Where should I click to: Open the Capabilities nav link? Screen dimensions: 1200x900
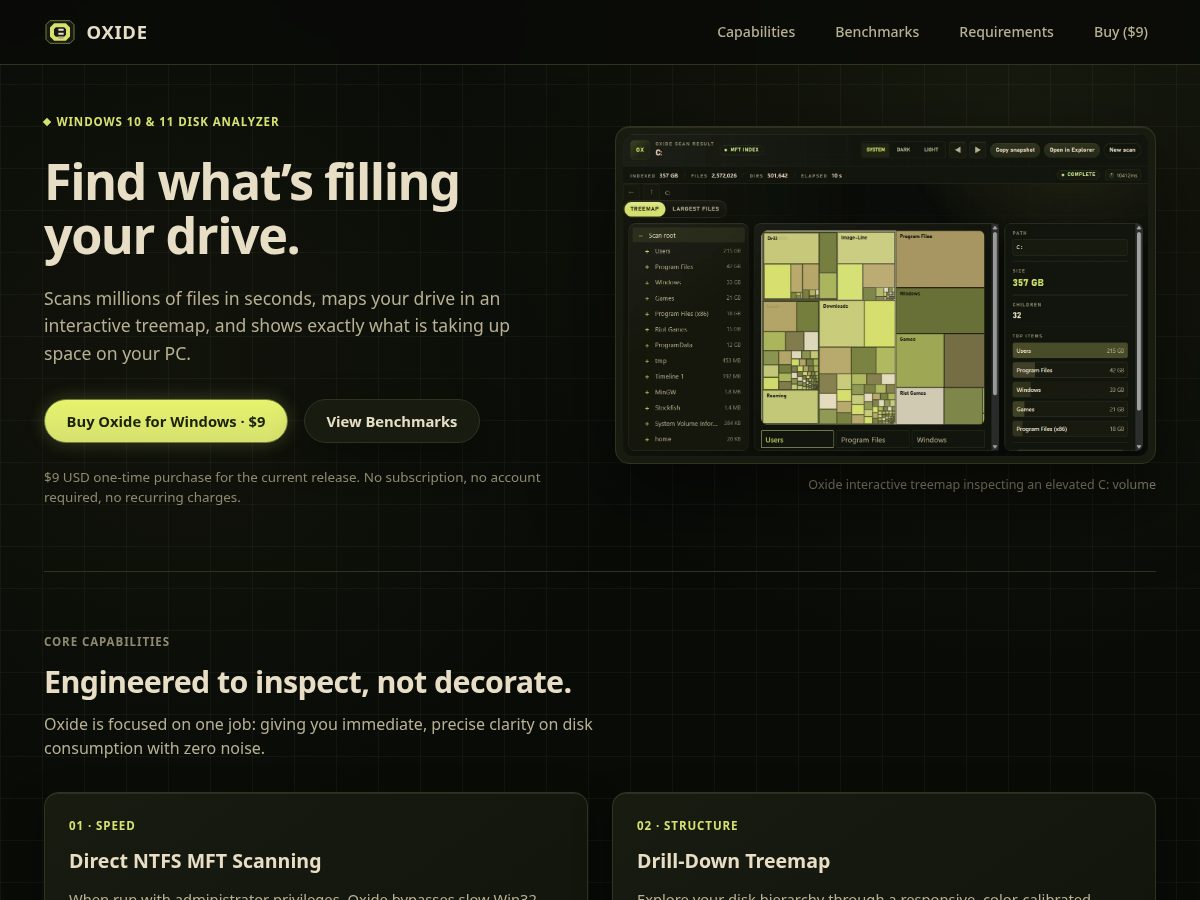(756, 32)
